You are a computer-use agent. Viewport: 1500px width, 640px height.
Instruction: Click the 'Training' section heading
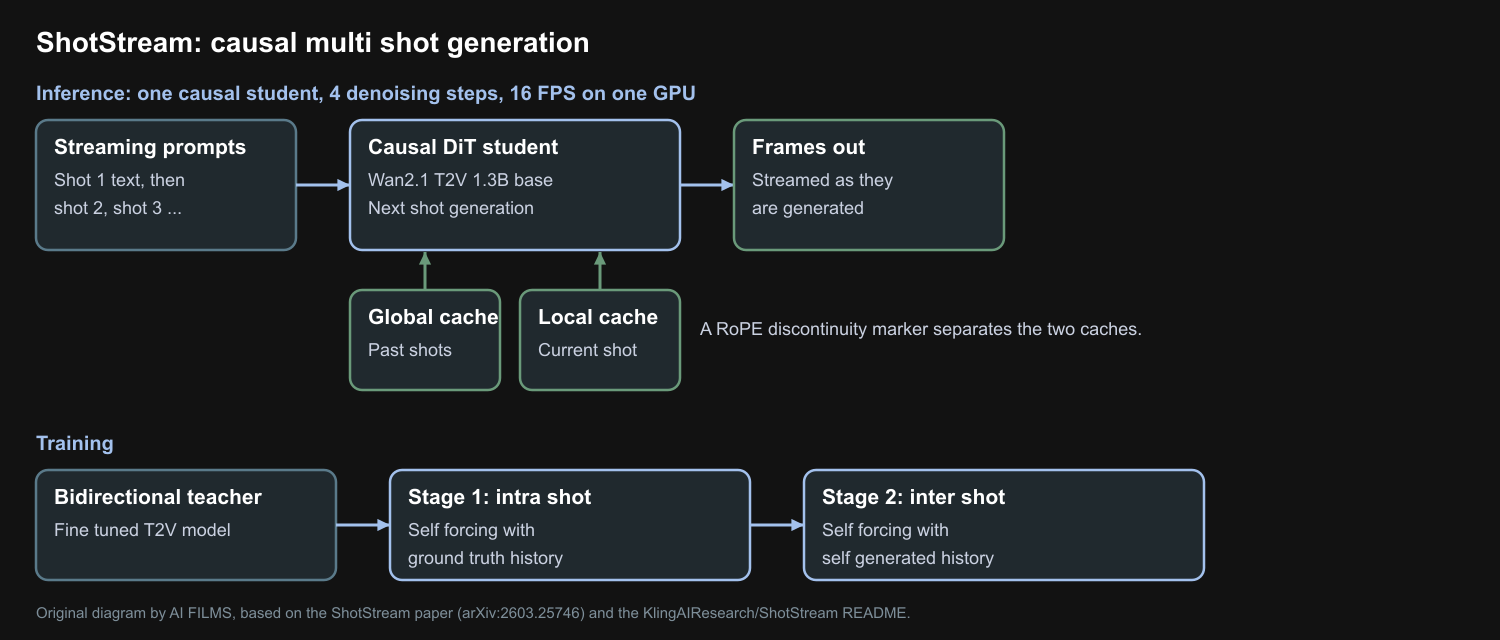[75, 444]
